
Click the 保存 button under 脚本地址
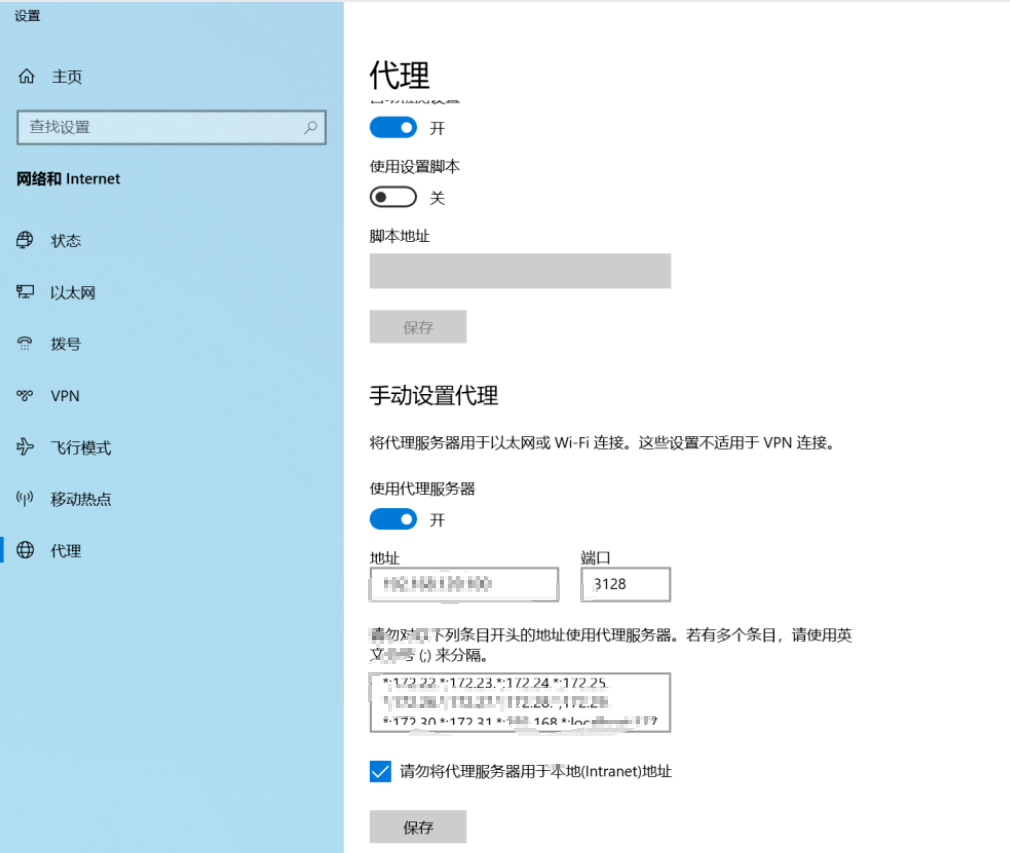[x=417, y=327]
